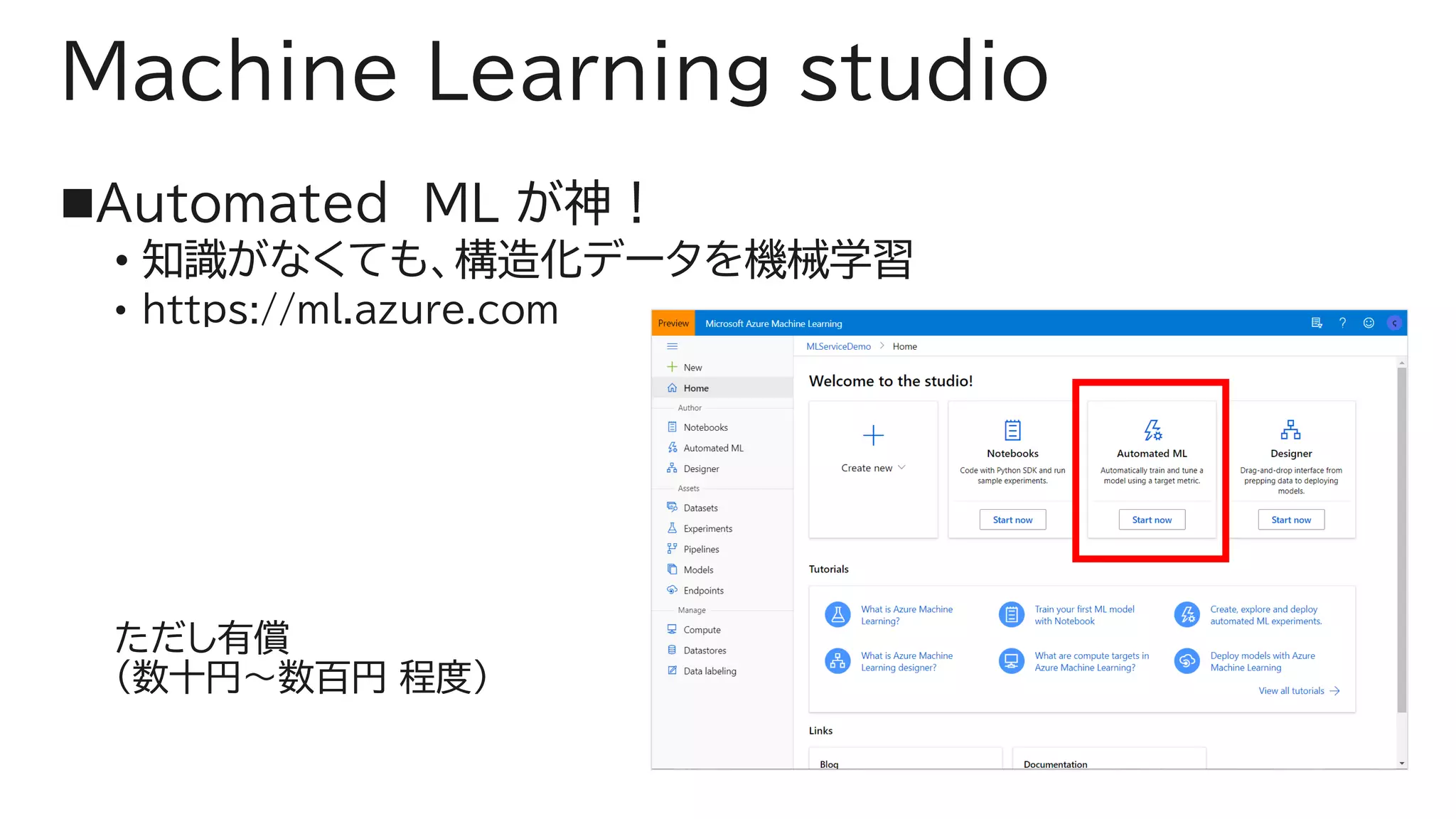1456x819 pixels.
Task: Open the notifications icon in top bar
Action: [x=1317, y=323]
